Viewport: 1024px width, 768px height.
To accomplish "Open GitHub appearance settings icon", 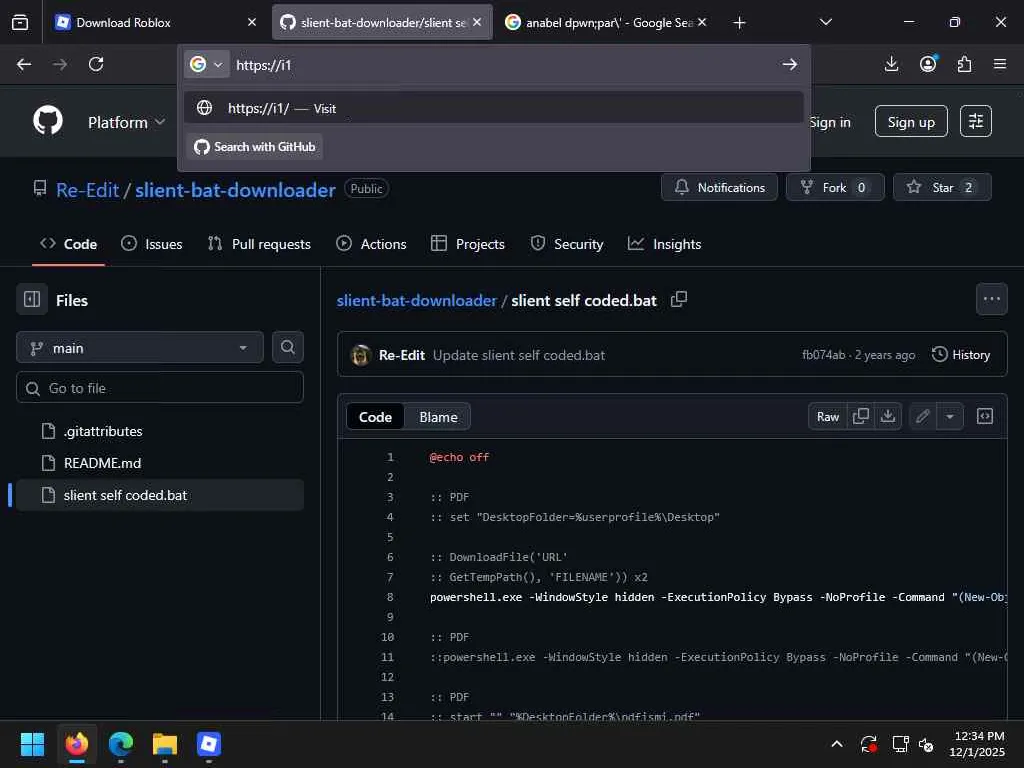I will point(976,121).
